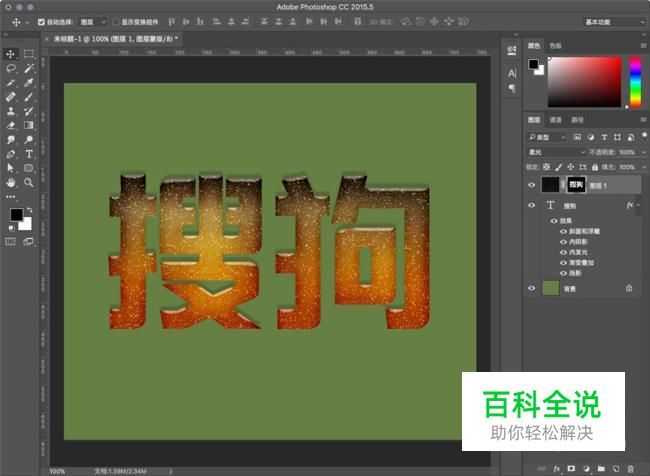
Task: Open Move tool preset picker arrow
Action: [27, 22]
